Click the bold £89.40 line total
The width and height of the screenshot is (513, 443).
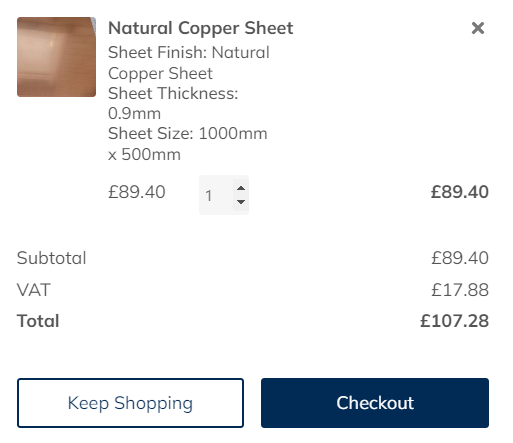tap(460, 192)
